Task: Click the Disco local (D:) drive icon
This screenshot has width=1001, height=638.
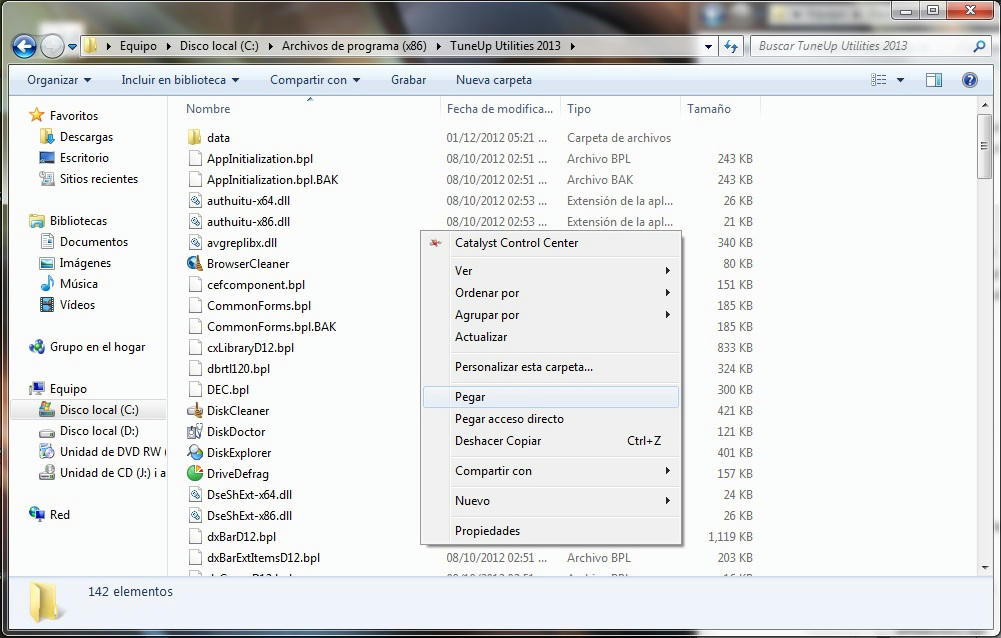Action: click(47, 431)
